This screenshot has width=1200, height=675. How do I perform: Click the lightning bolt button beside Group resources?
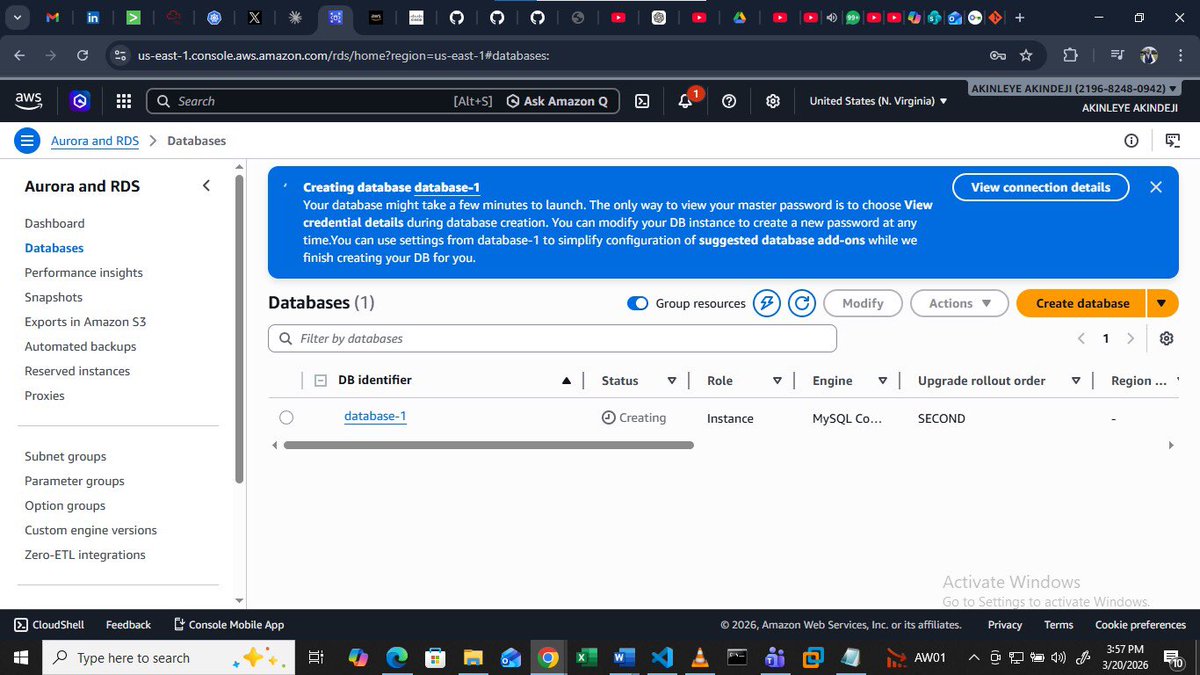click(766, 303)
